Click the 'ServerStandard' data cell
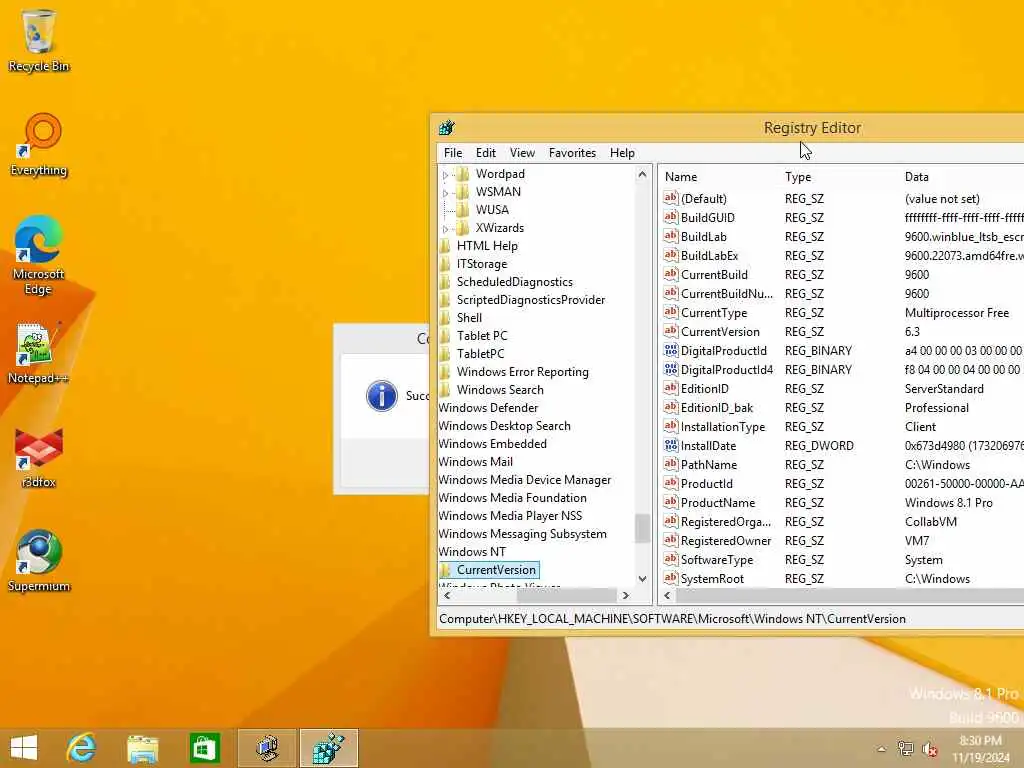This screenshot has height=768, width=1024. pos(944,389)
